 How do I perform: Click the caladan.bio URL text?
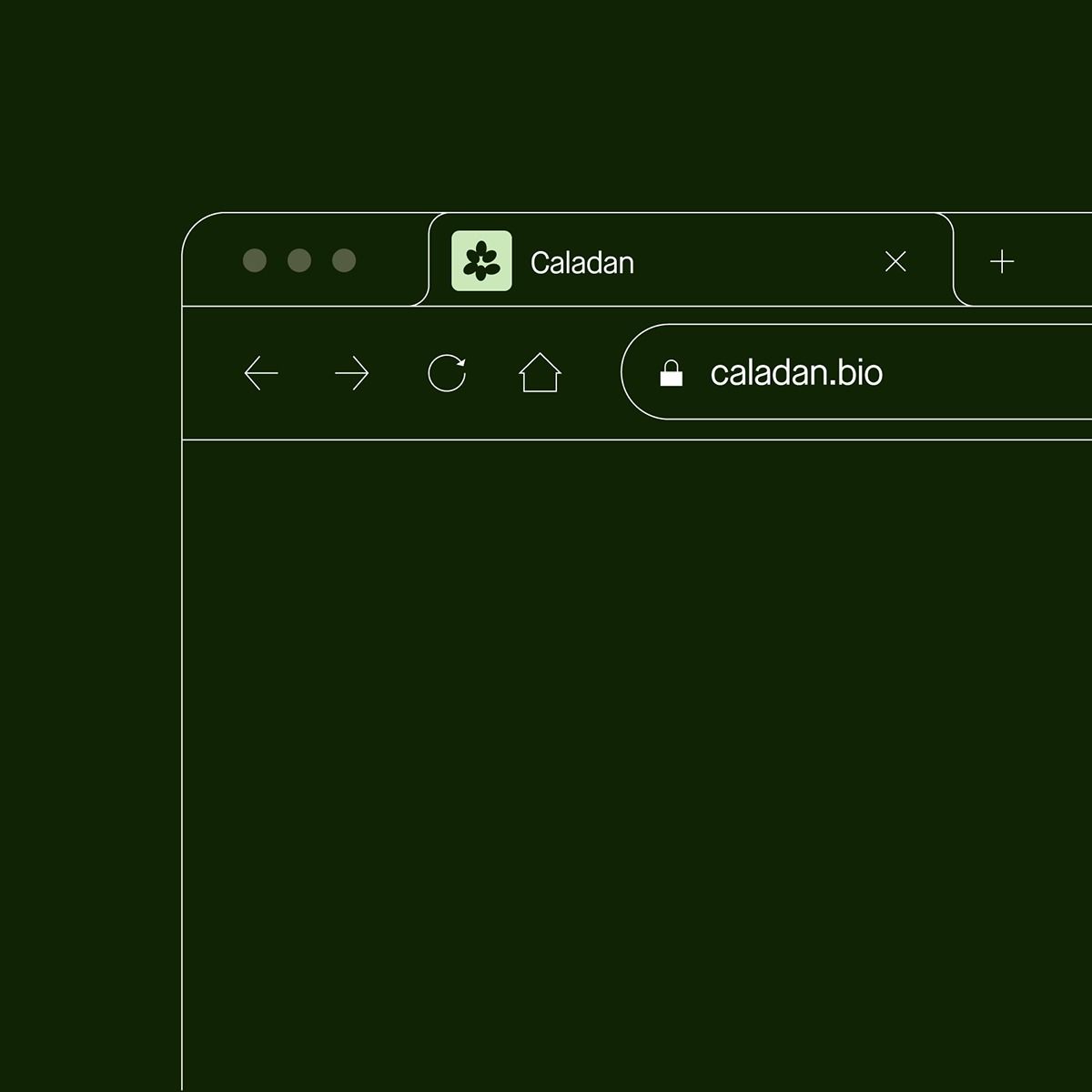pos(796,373)
